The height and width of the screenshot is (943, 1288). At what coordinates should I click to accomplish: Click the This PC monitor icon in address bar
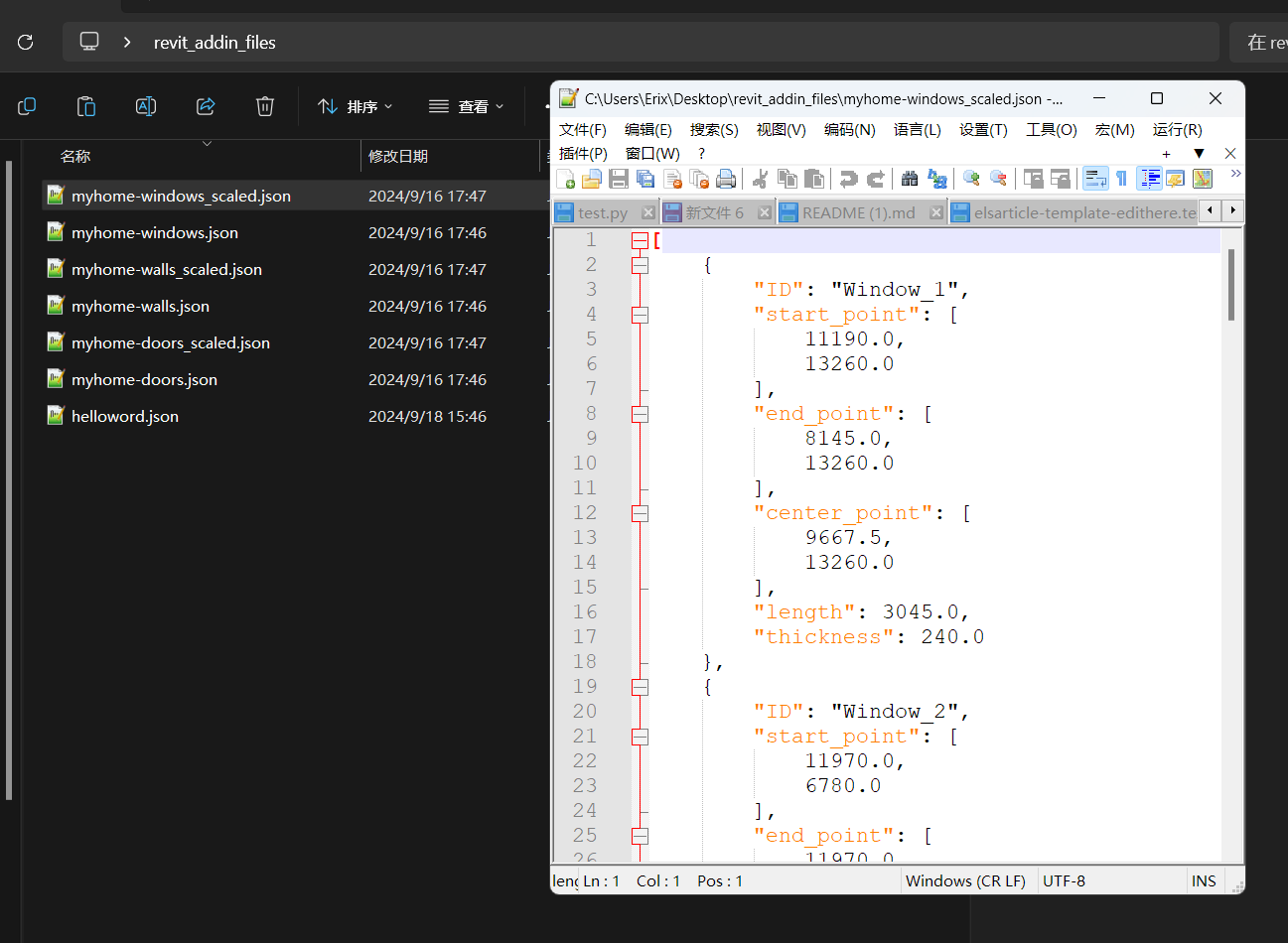pos(89,42)
